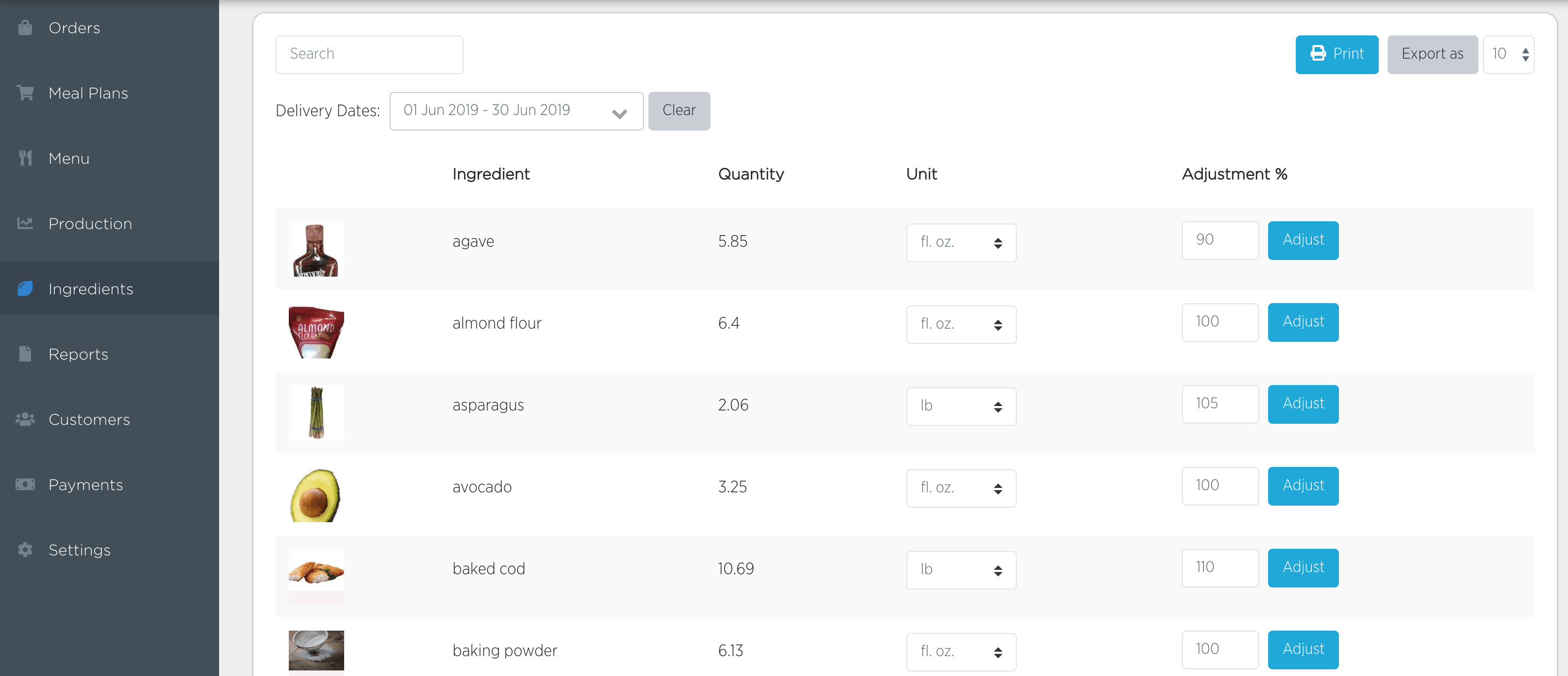Click the Menu utensils icon
Screen dimensions: 1568x676
click(25, 158)
